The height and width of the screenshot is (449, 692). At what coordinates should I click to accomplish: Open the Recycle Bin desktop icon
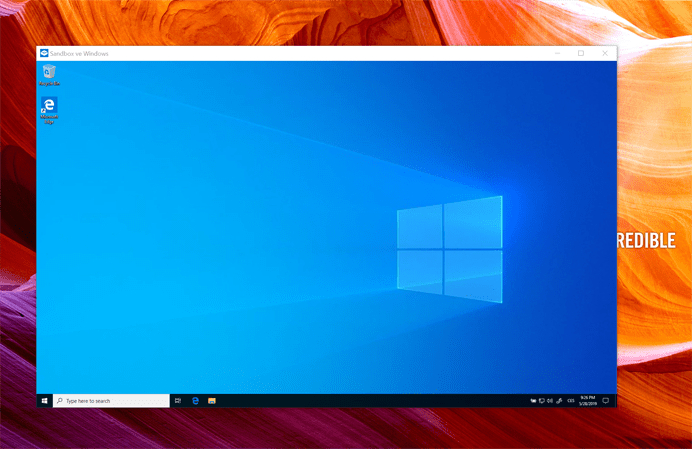point(49,73)
